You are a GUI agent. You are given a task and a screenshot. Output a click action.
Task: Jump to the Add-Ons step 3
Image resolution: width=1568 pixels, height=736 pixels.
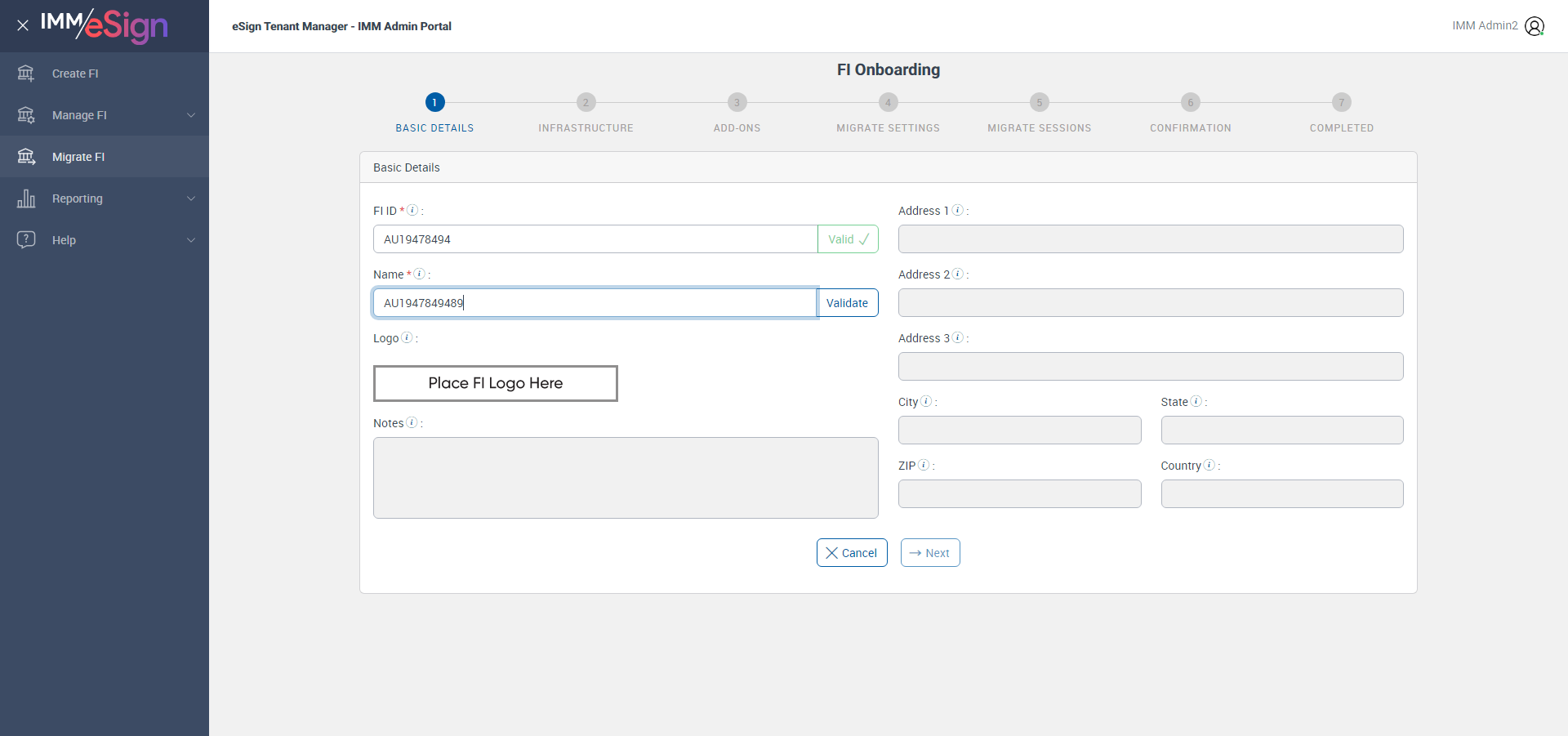click(x=737, y=103)
